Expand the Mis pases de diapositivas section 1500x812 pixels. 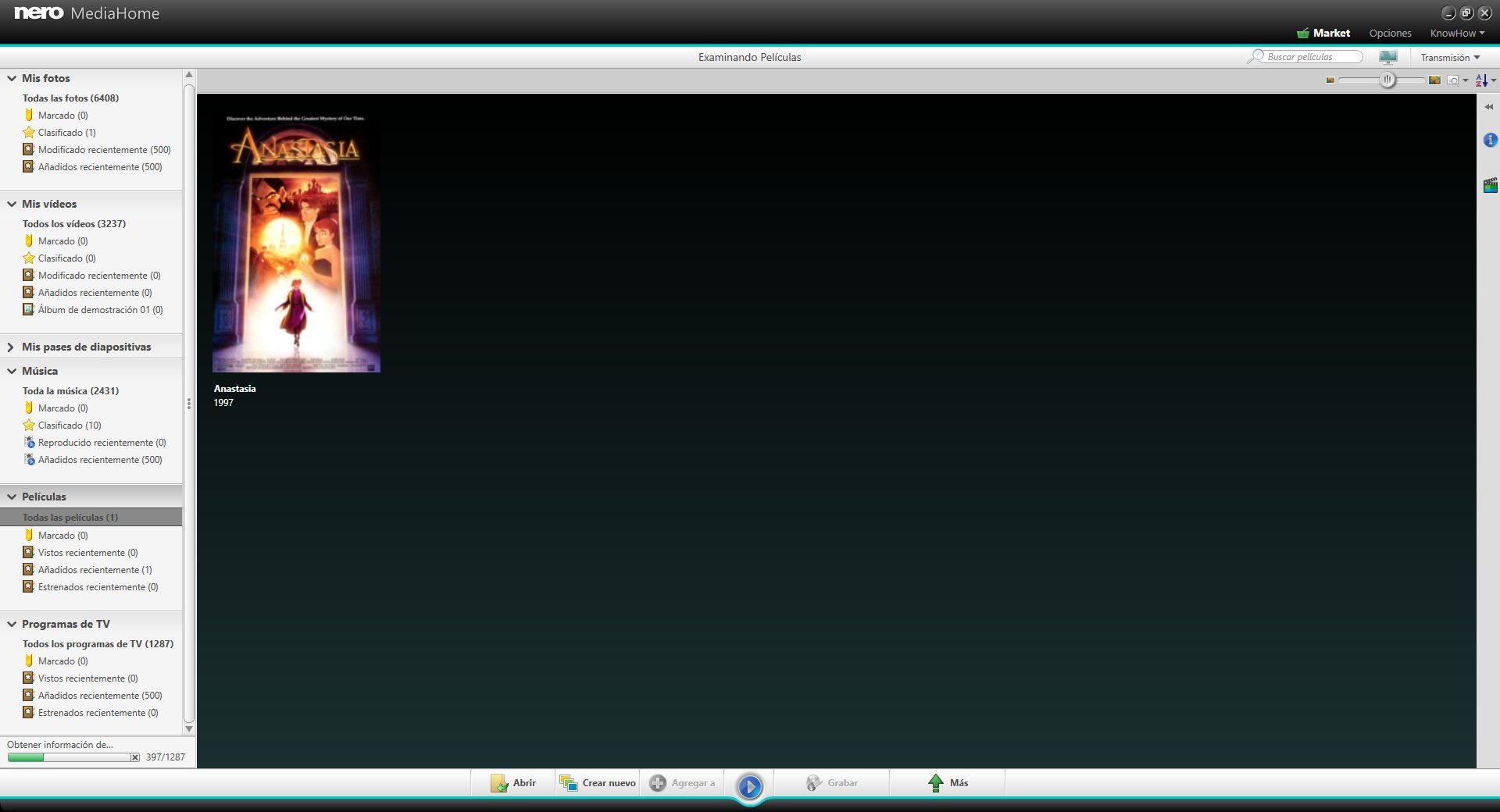(11, 347)
